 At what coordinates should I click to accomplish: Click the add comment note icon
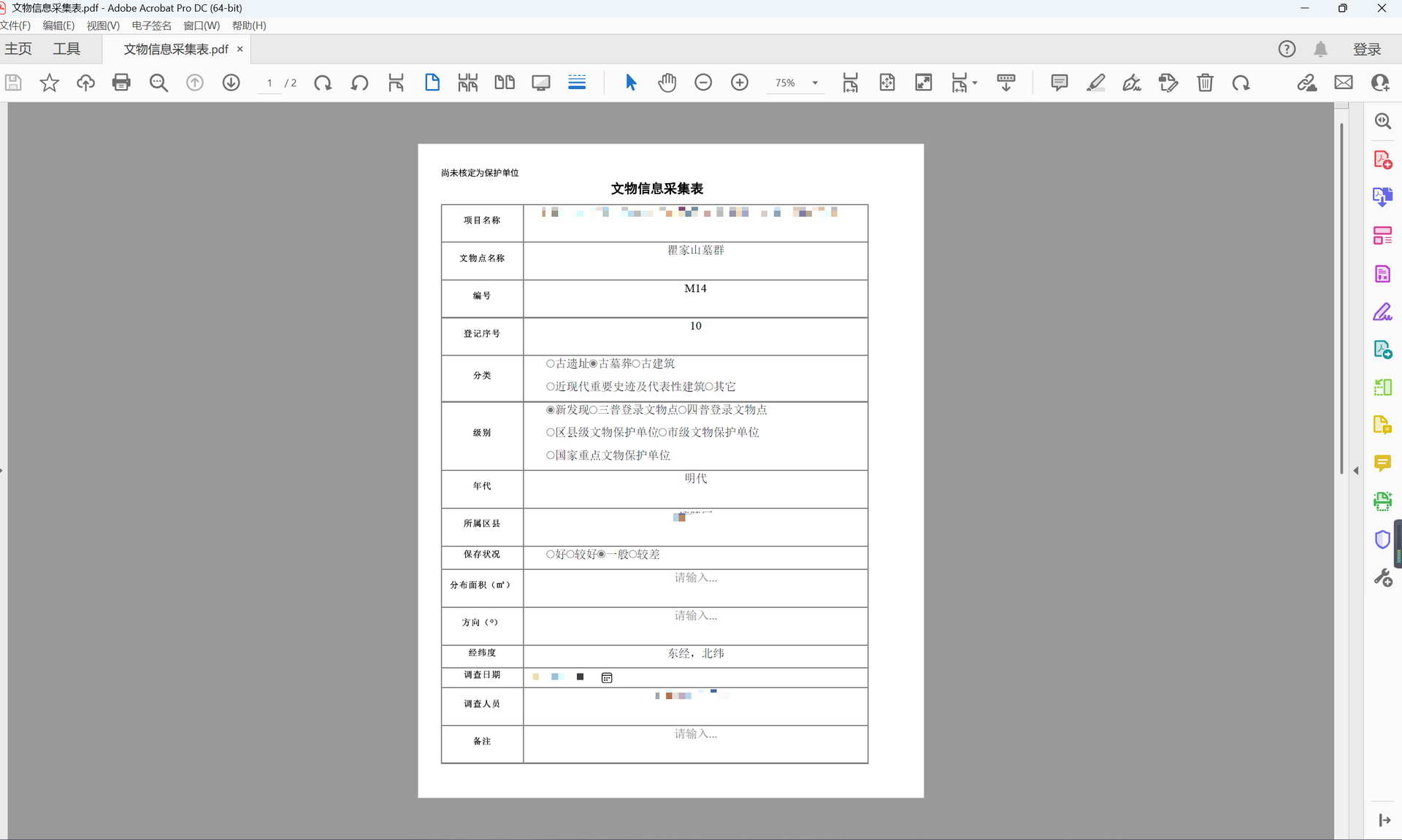pyautogui.click(x=1059, y=82)
